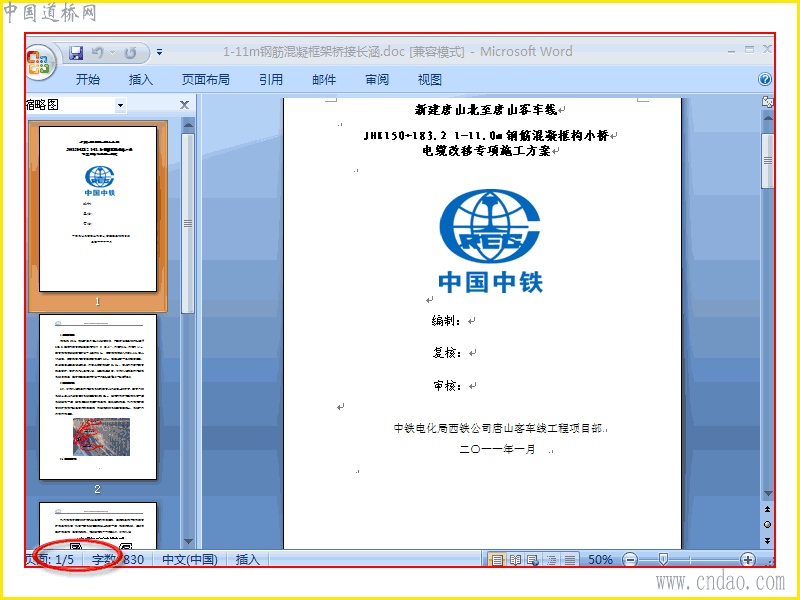Open the Select Browse Object button
This screenshot has height=600, width=800.
pos(767,524)
